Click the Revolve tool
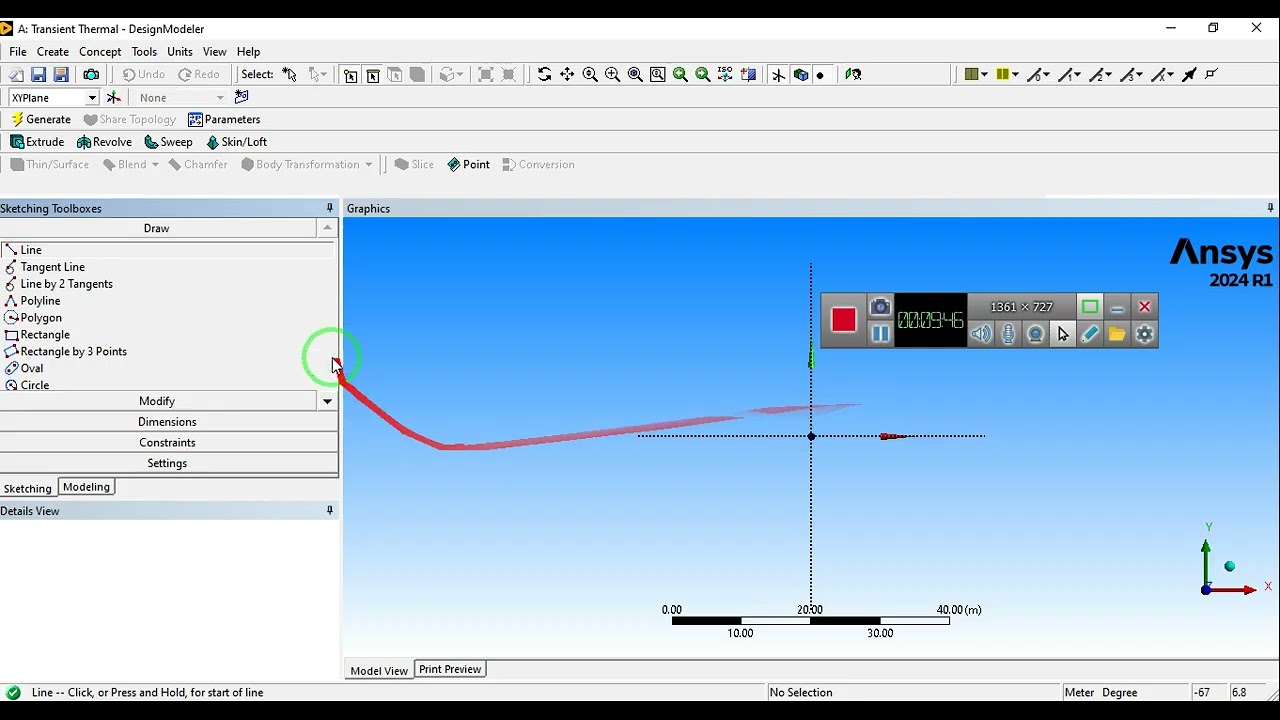Image resolution: width=1280 pixels, height=720 pixels. tap(104, 142)
